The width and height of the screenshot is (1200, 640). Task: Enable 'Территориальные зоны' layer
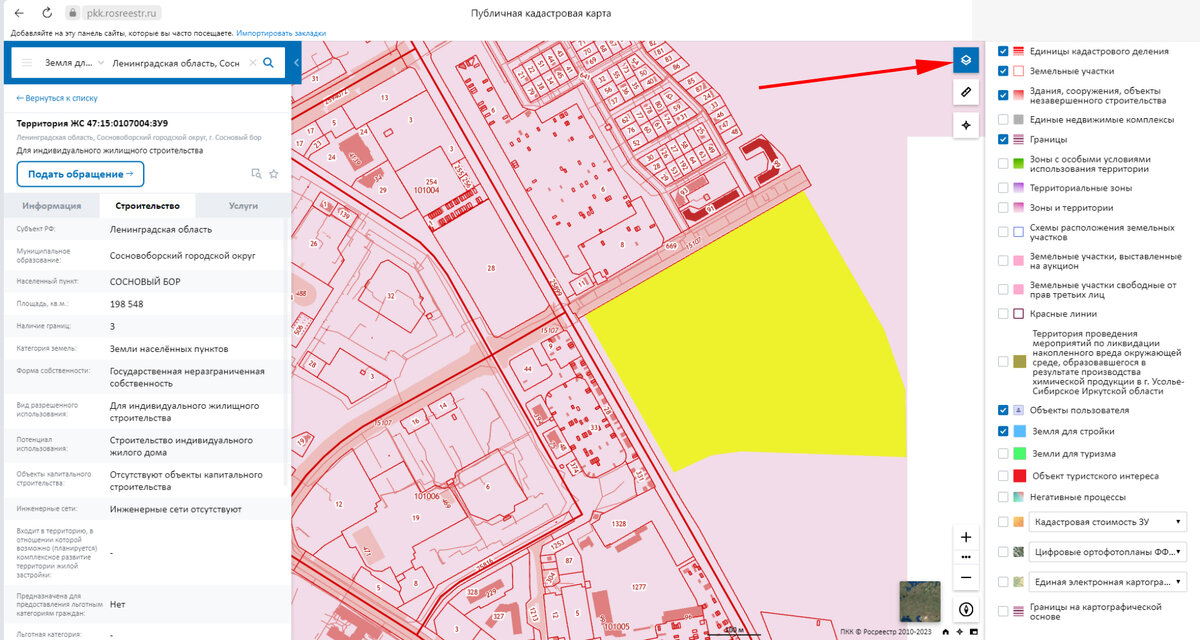point(1003,187)
